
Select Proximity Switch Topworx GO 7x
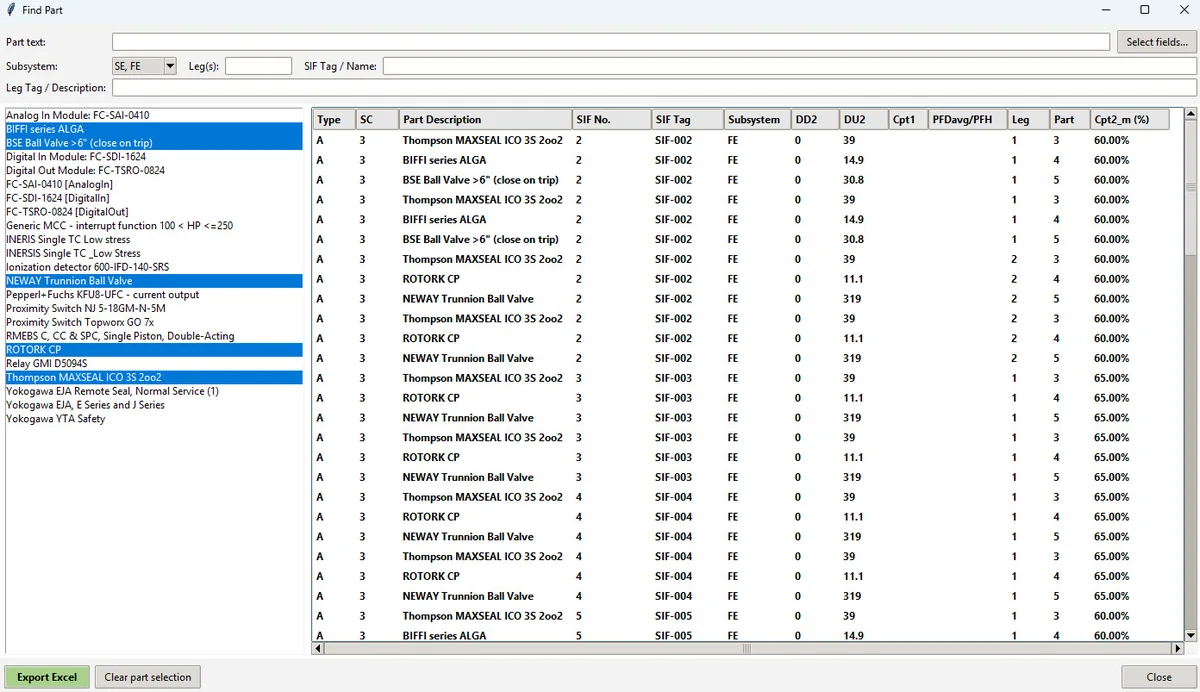[x=153, y=323]
